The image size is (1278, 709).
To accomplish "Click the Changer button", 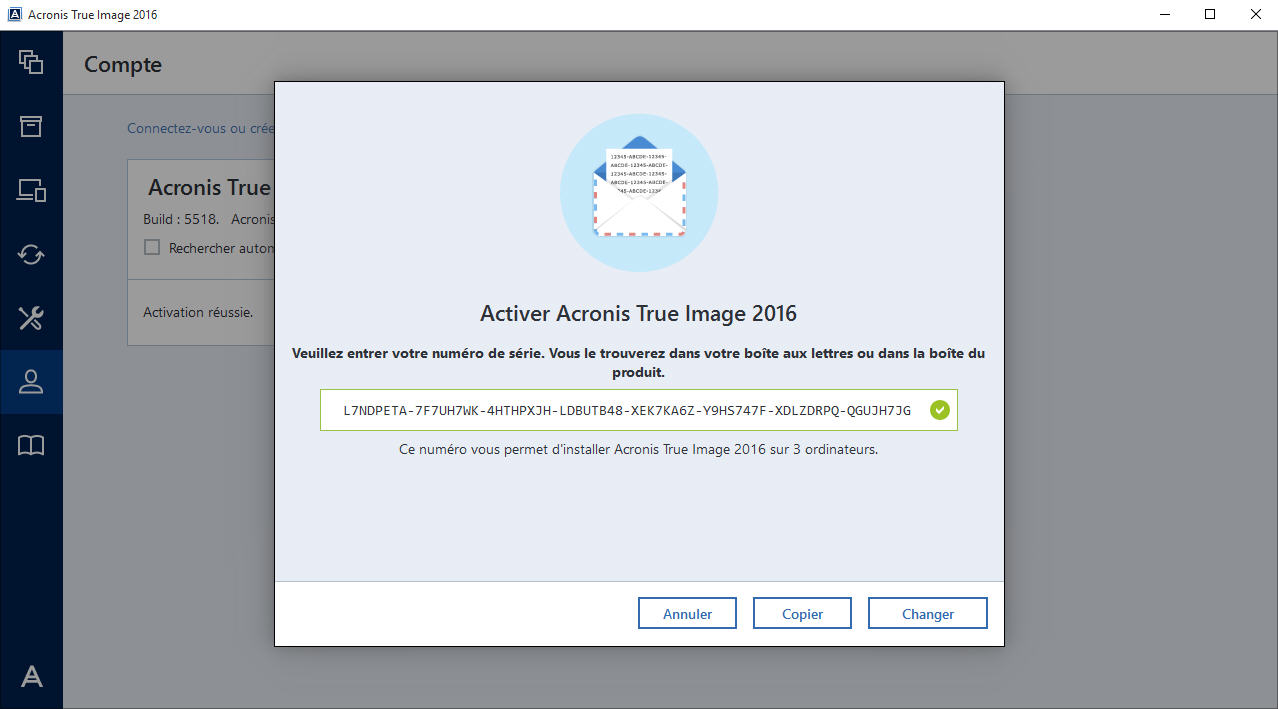I will (927, 614).
